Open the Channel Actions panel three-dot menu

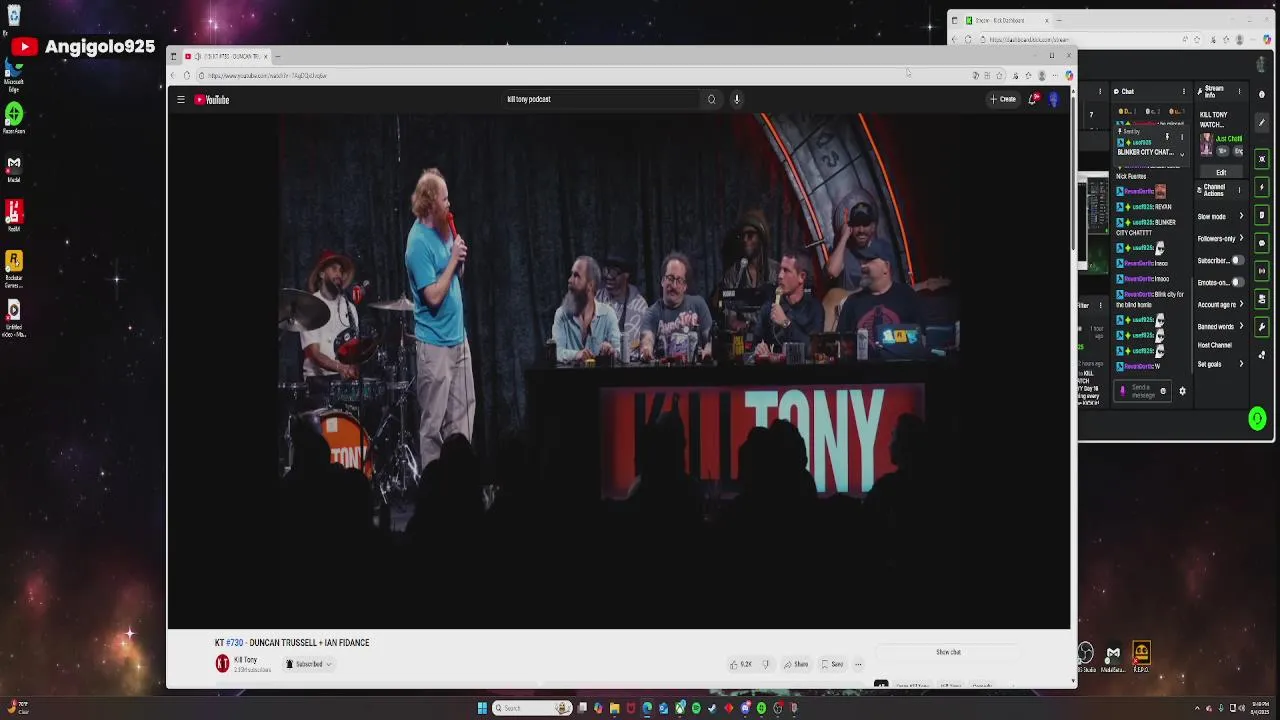coord(1239,190)
